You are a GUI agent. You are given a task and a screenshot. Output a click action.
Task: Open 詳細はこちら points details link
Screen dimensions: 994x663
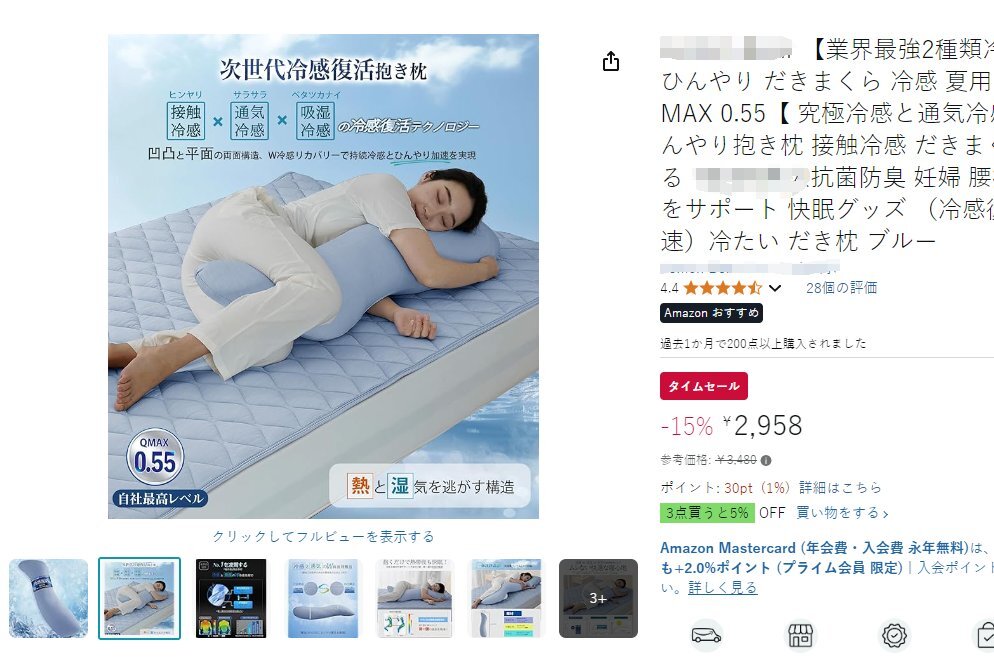click(840, 487)
